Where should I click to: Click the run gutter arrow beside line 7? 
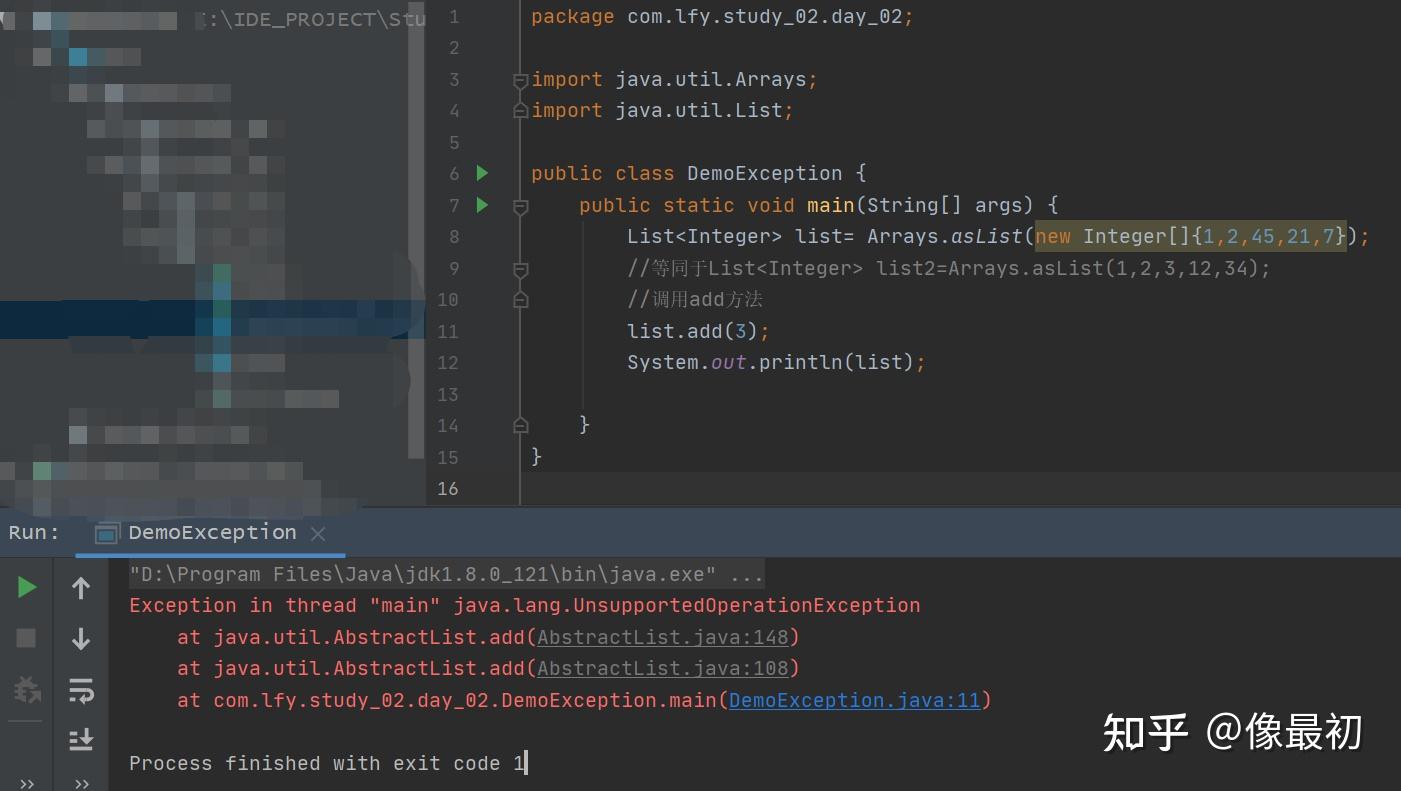[x=482, y=205]
